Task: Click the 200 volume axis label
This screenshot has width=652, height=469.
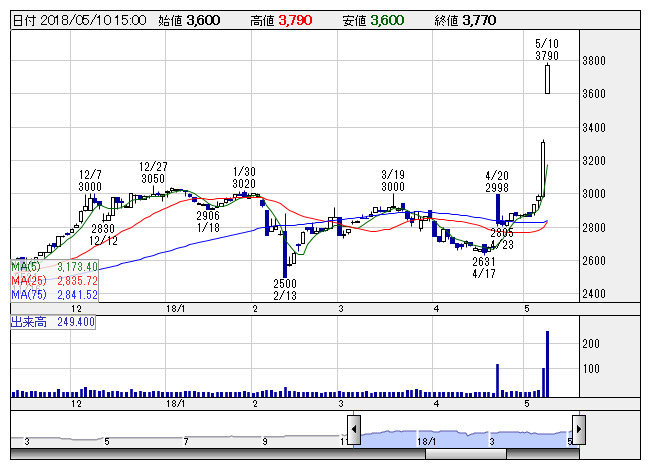Action: pos(591,343)
